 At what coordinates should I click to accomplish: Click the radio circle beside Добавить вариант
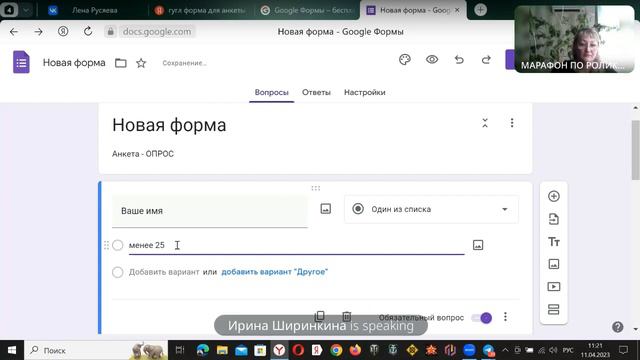click(x=118, y=272)
